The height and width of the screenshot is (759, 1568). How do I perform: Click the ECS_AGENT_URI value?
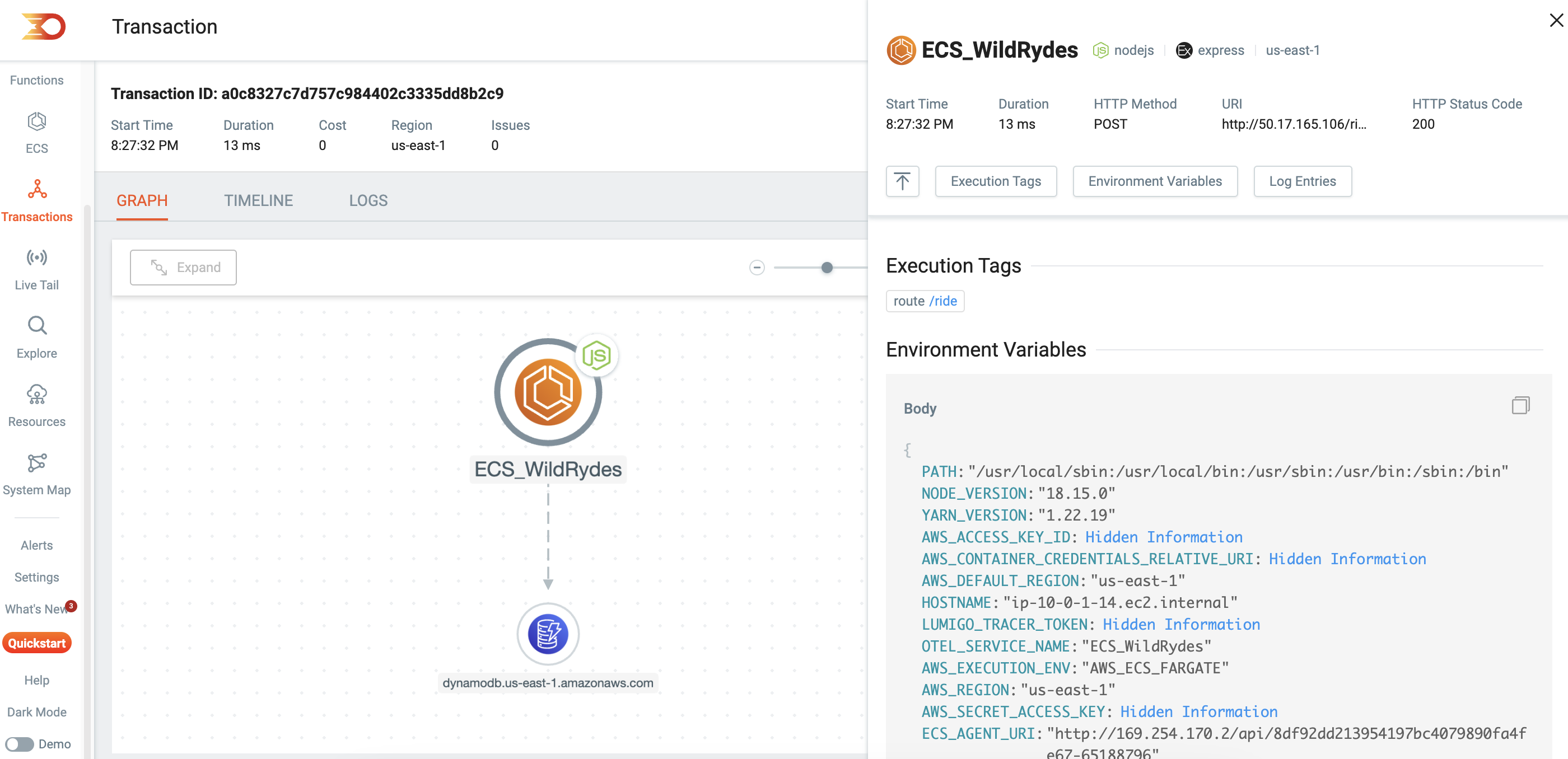[1286, 743]
